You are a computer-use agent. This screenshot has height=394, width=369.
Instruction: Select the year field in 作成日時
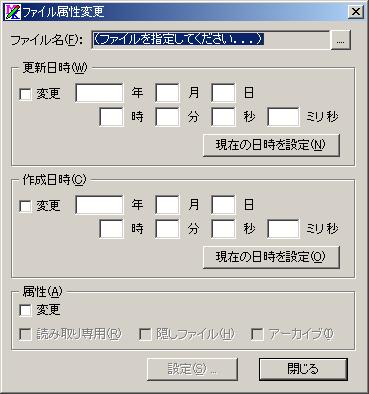(99, 205)
